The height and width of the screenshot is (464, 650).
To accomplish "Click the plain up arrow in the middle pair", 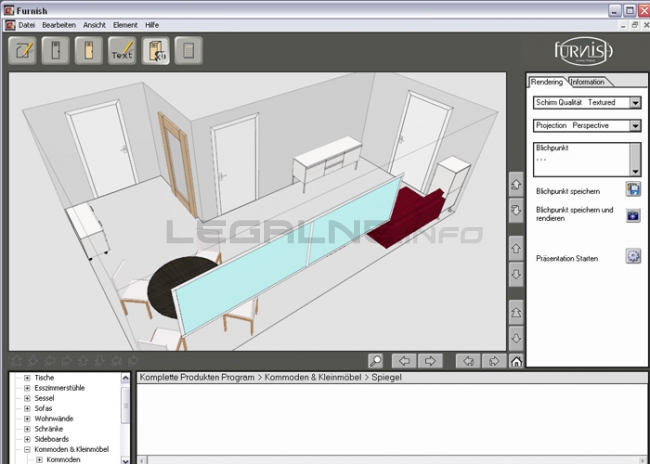I will click(516, 248).
